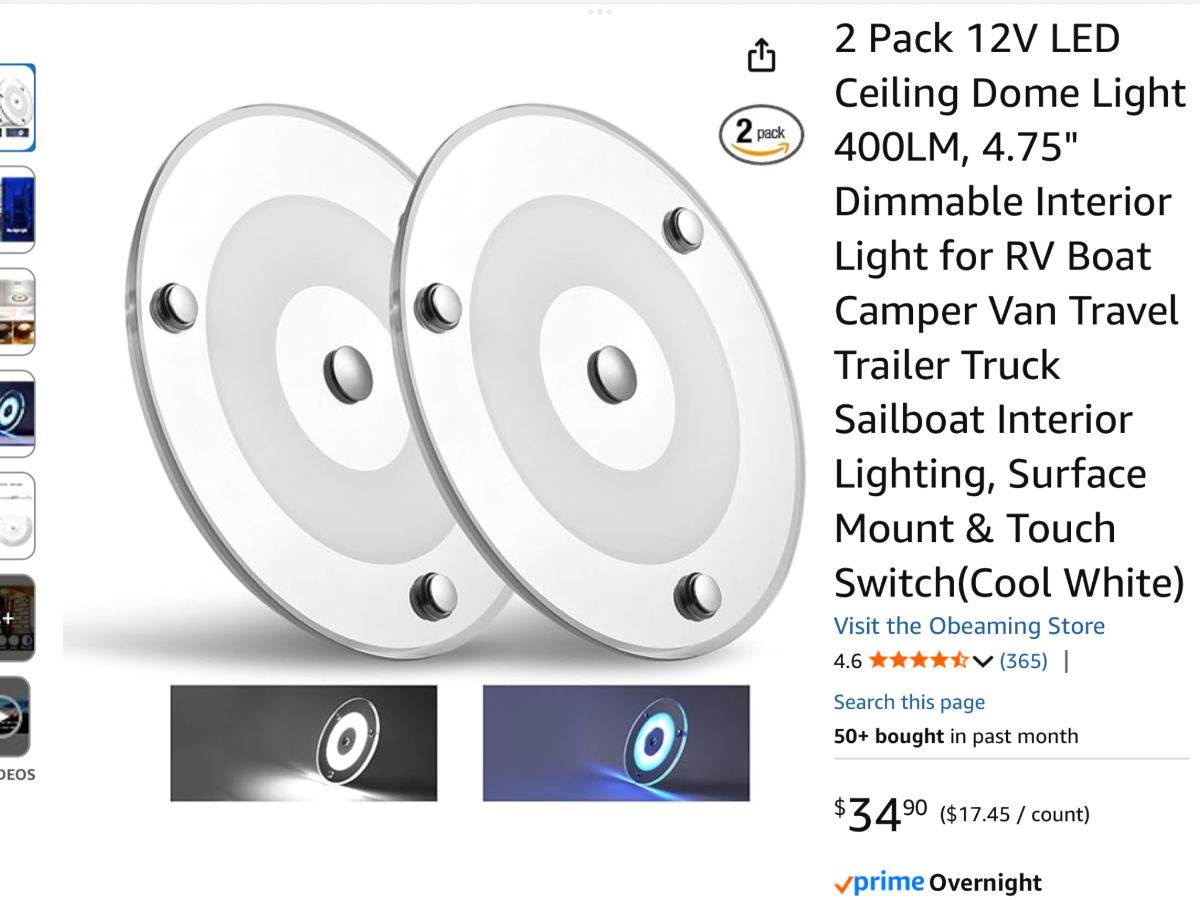
Task: Select the third thumbnail showing room interiors
Action: coord(17,311)
